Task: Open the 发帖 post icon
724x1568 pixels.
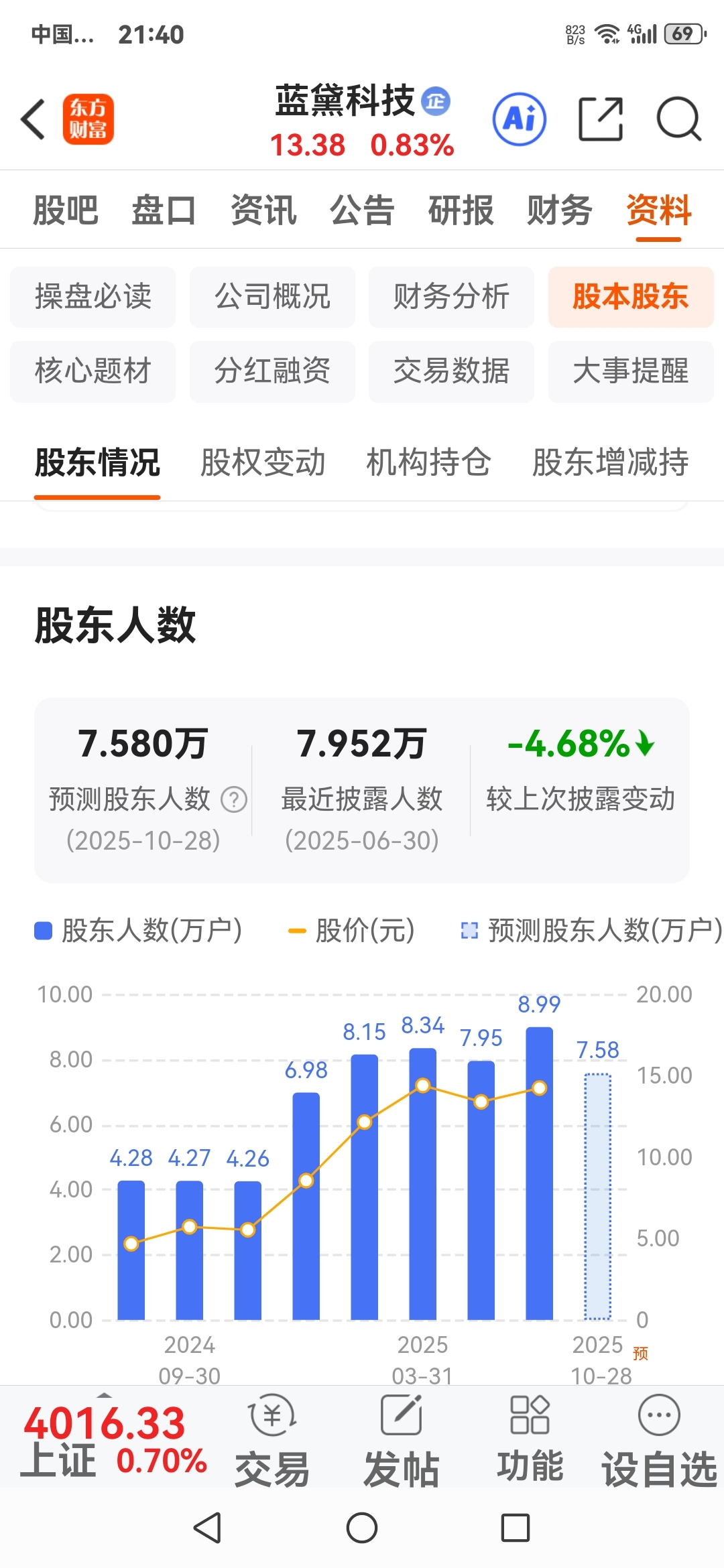Action: (402, 1415)
